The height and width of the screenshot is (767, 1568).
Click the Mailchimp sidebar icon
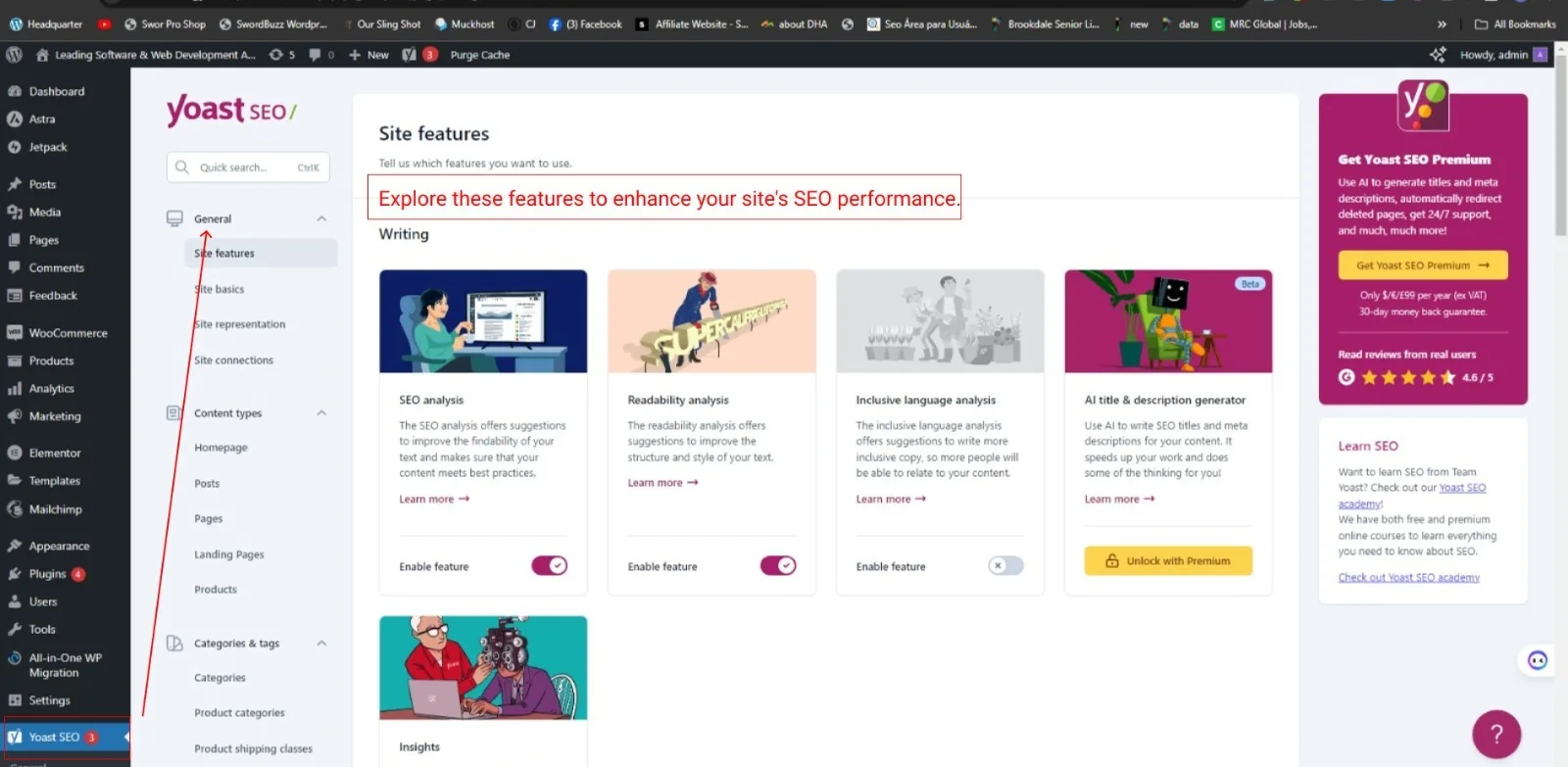[15, 509]
